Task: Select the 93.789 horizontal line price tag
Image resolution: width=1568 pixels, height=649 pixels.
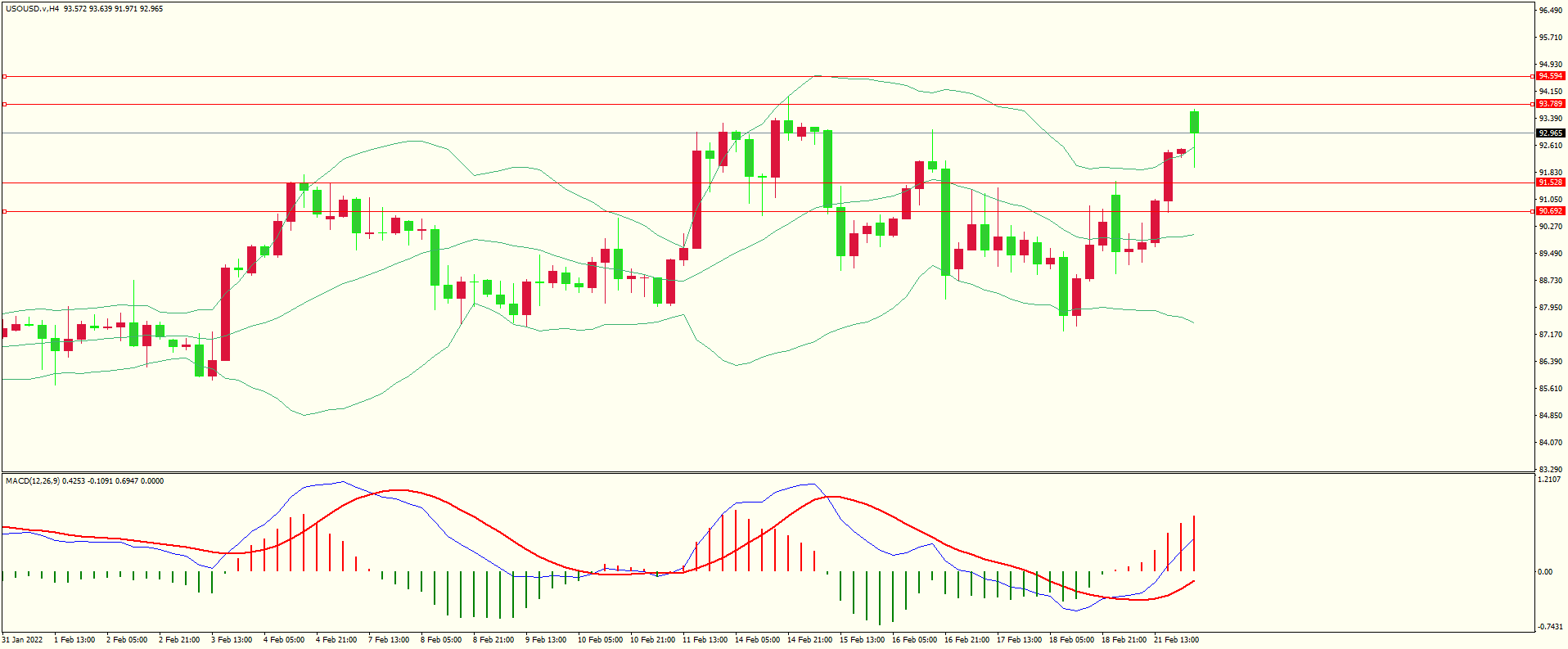Action: coord(1550,104)
